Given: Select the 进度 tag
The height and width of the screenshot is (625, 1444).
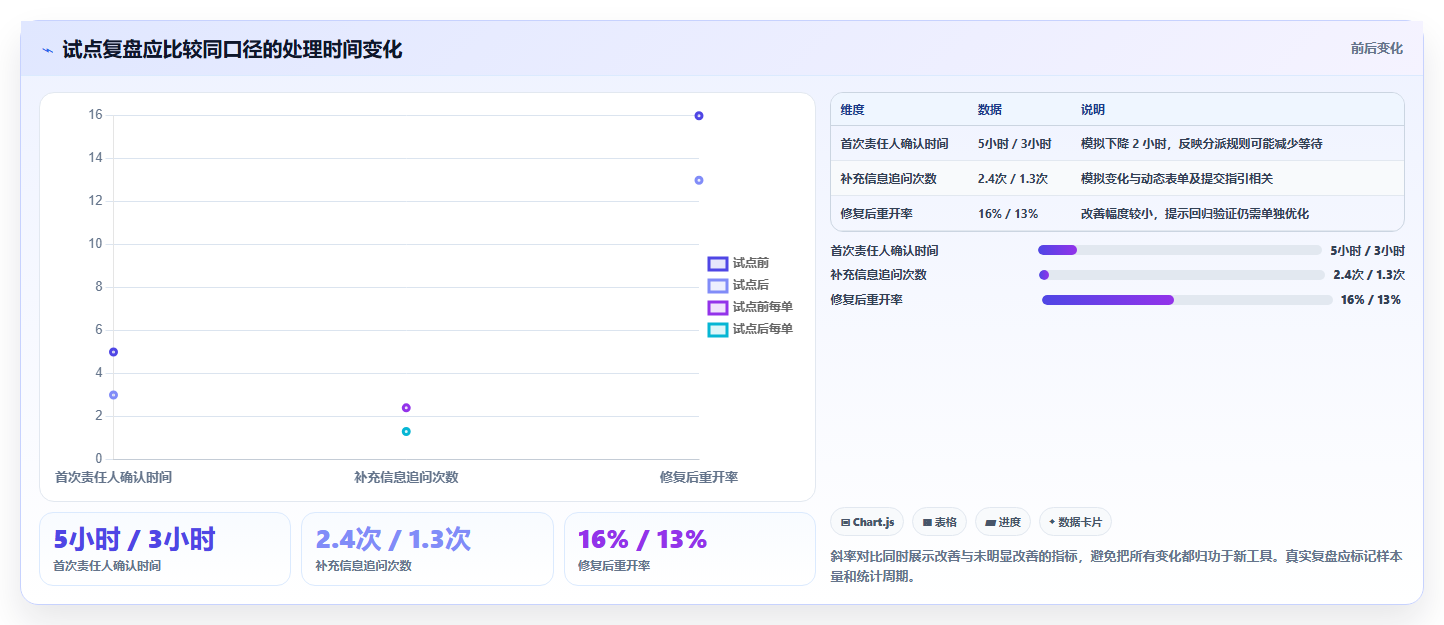Looking at the screenshot, I should tap(1003, 522).
